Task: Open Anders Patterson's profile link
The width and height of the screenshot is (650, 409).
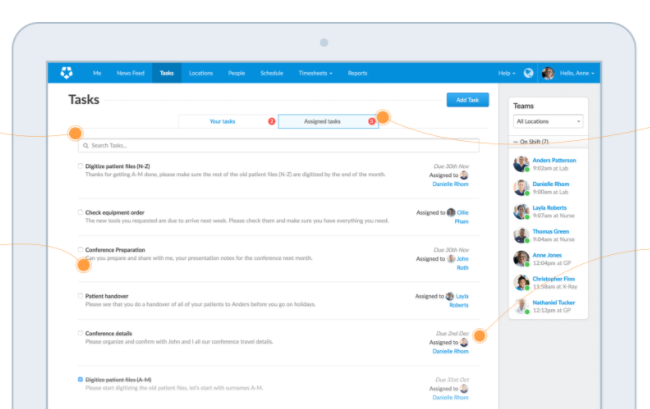Action: click(554, 160)
